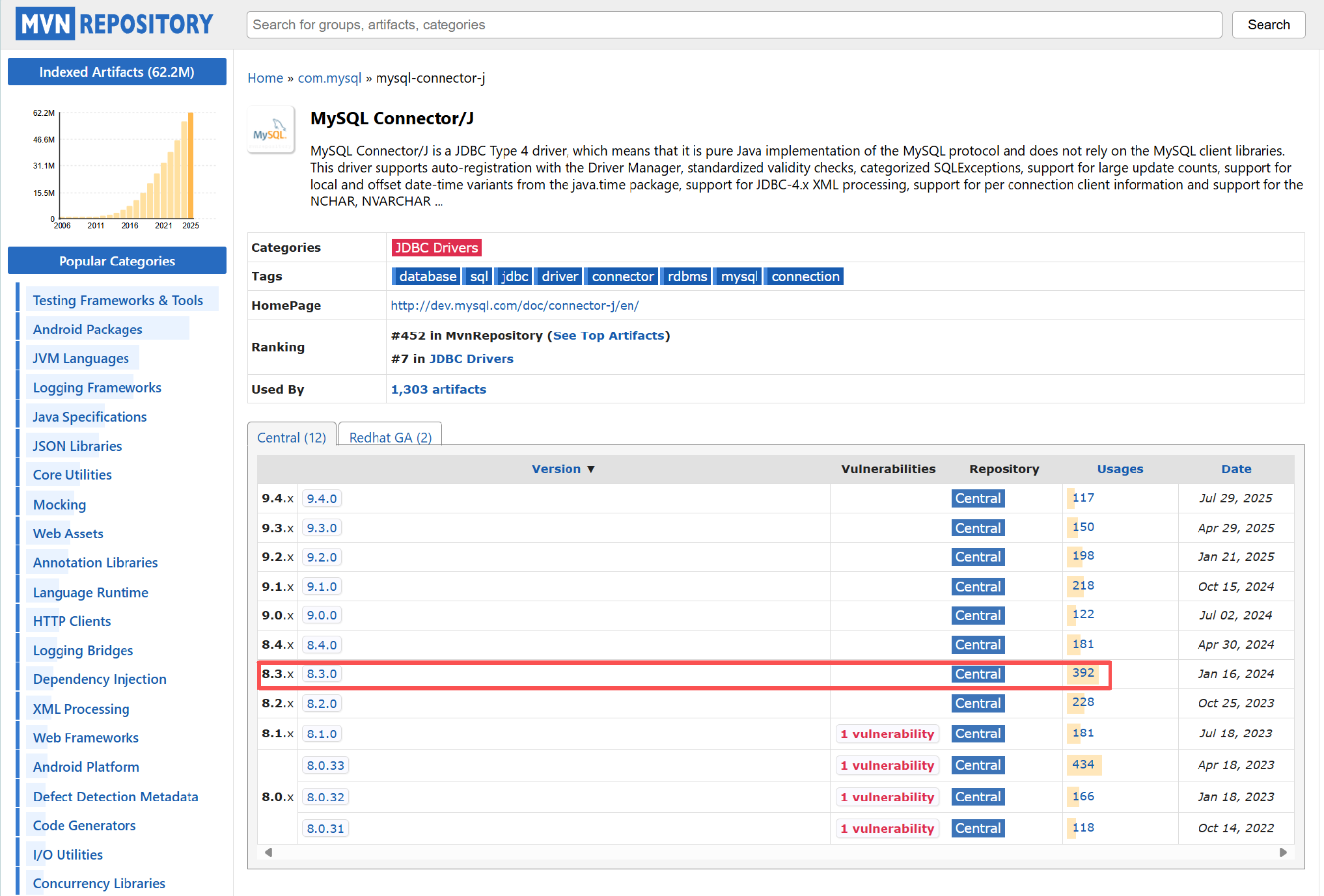Switch to the Redhat GA (2) tab
The height and width of the screenshot is (896, 1324).
click(x=390, y=437)
